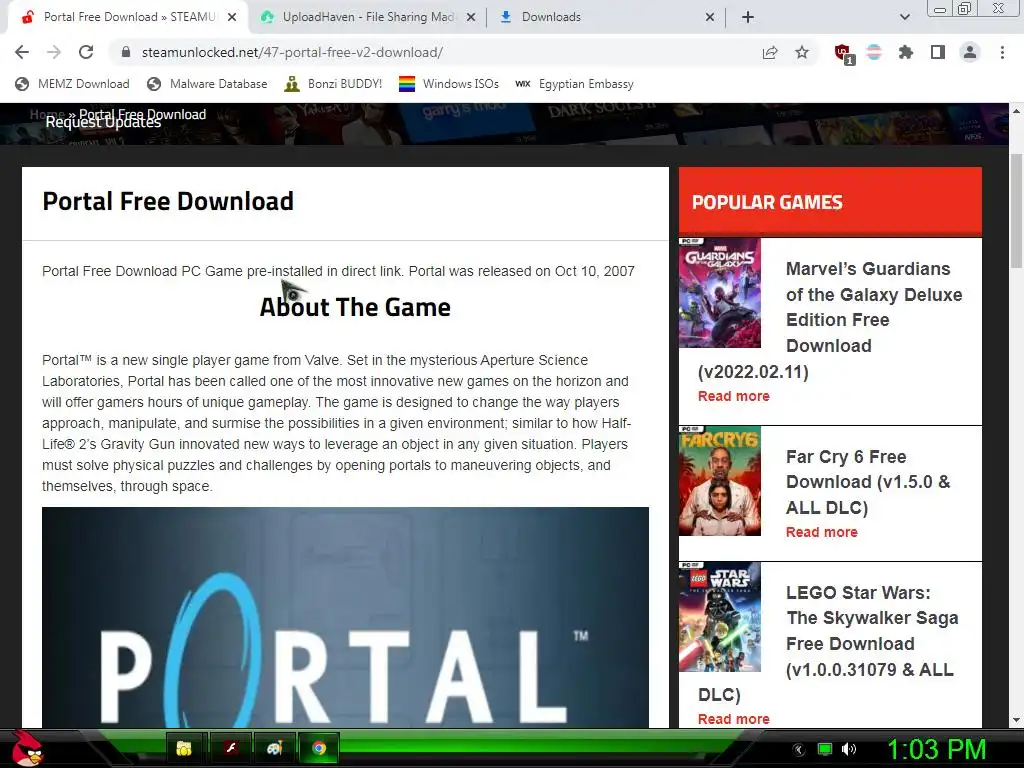Click the Request Updates link
Screen dimensions: 1024x768
tap(103, 123)
